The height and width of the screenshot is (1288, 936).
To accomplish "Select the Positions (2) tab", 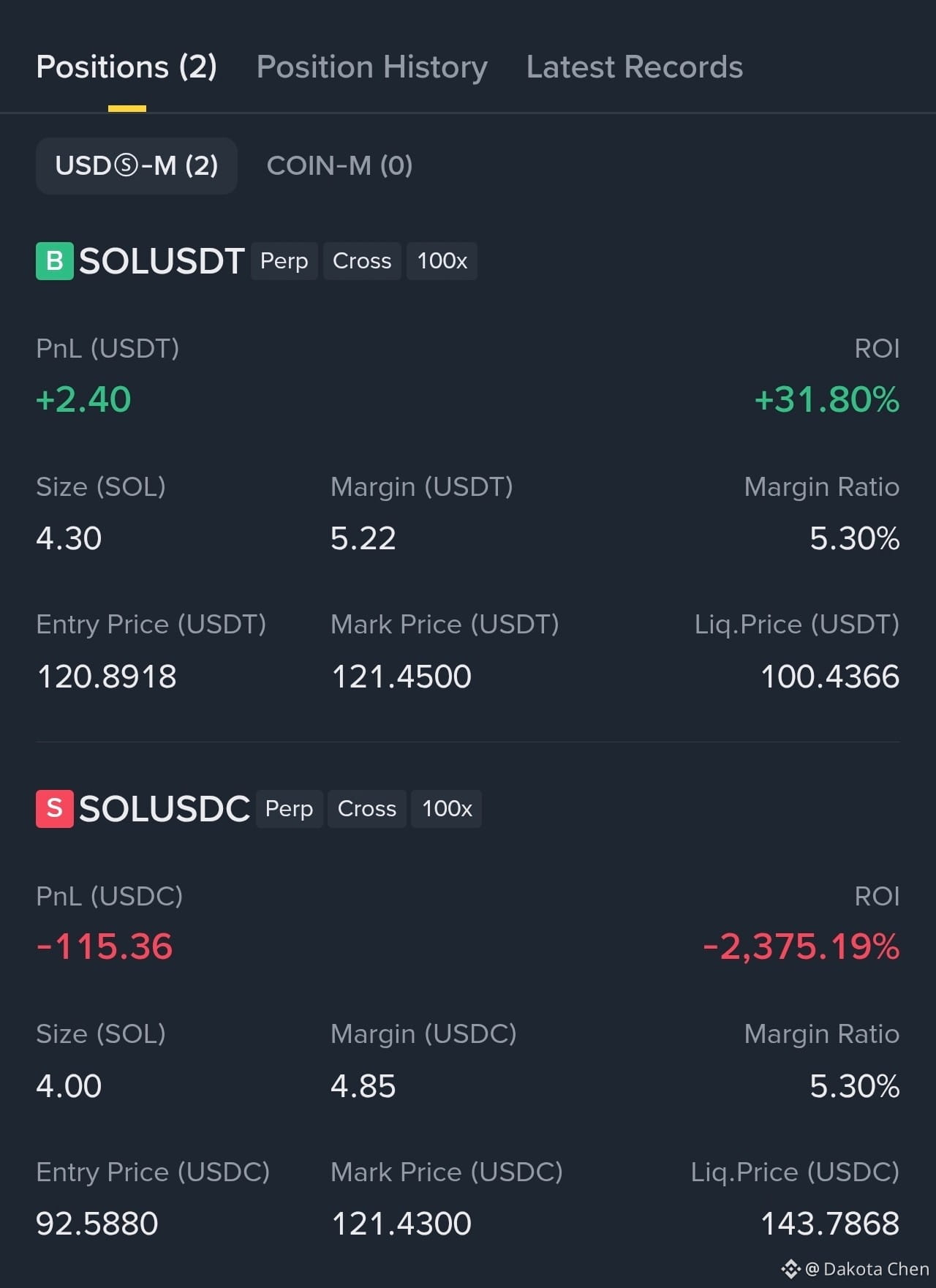I will coord(127,67).
